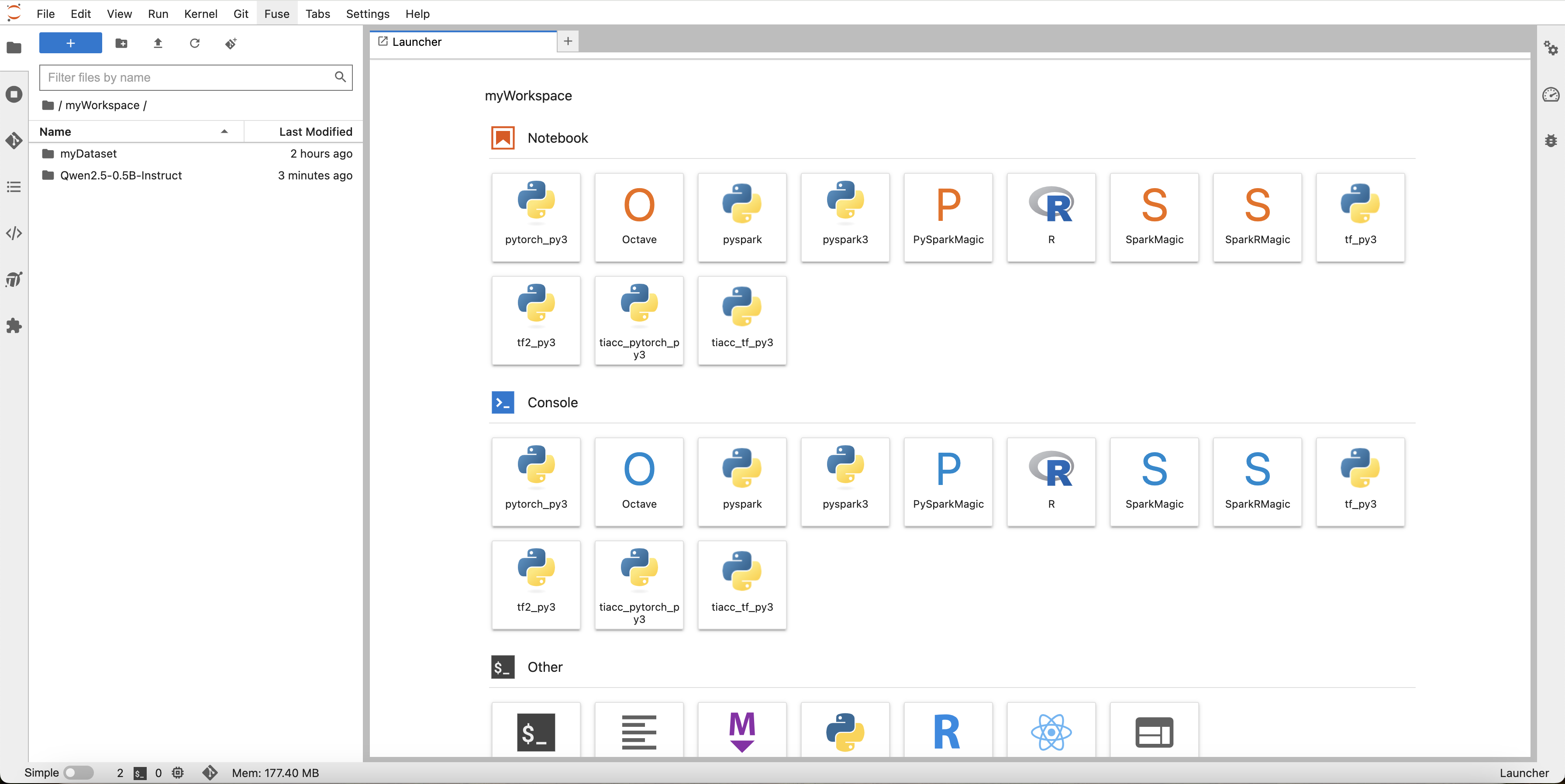
Task: Sort files by Last Modified column
Action: pos(315,132)
